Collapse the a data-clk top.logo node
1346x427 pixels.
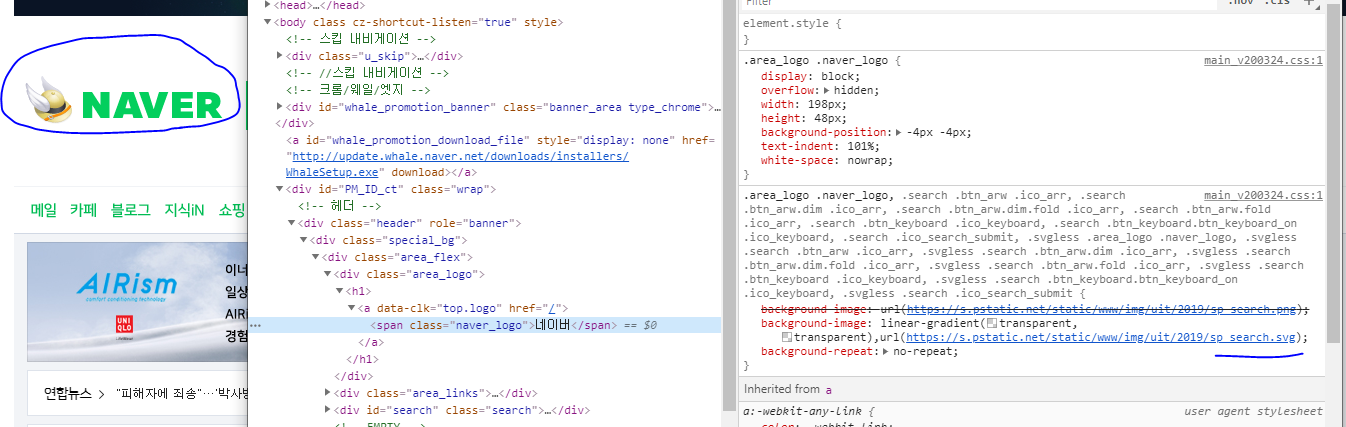[x=351, y=308]
